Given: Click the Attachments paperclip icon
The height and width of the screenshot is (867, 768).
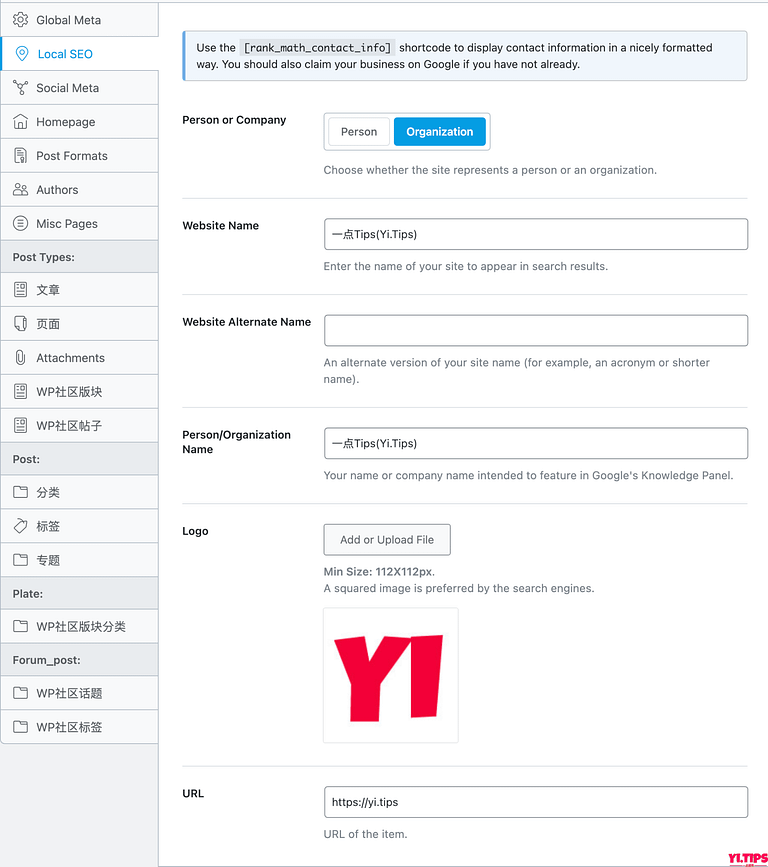Looking at the screenshot, I should [x=20, y=358].
